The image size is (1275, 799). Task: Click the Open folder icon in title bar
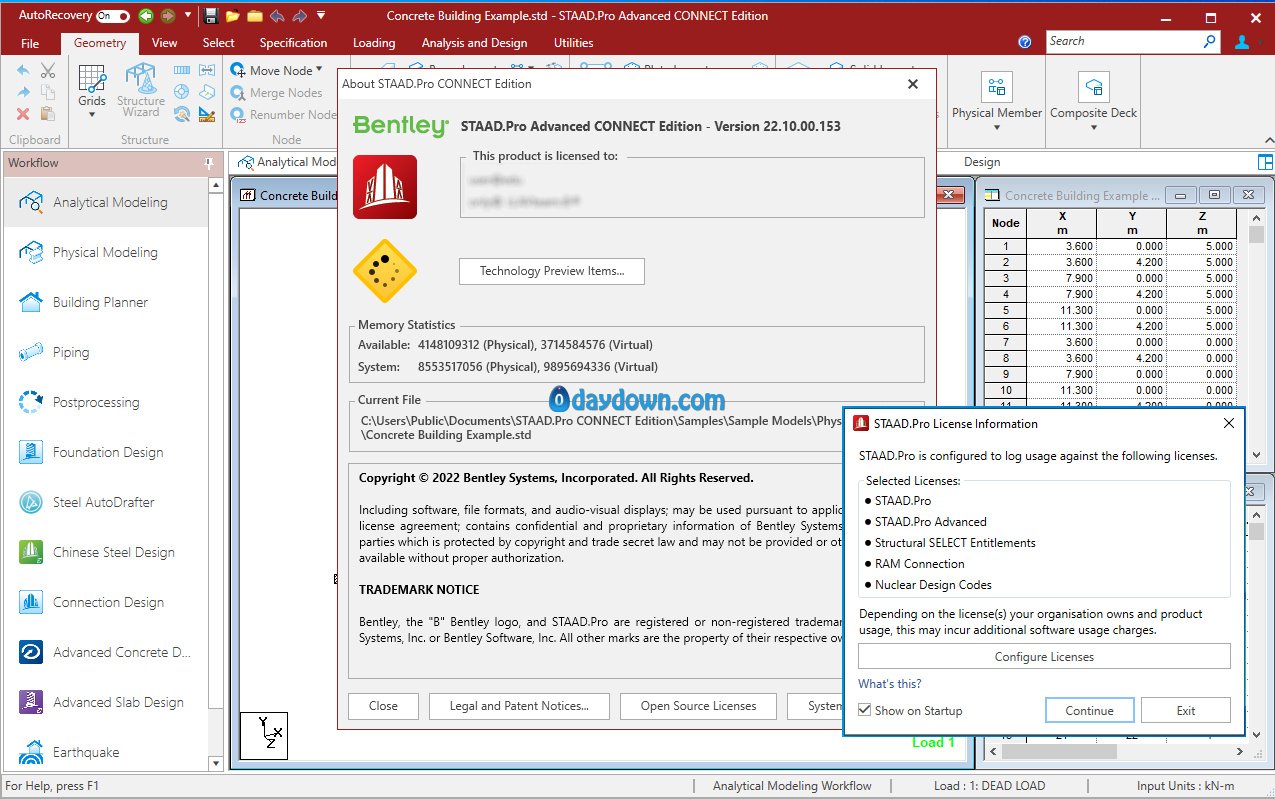point(233,16)
